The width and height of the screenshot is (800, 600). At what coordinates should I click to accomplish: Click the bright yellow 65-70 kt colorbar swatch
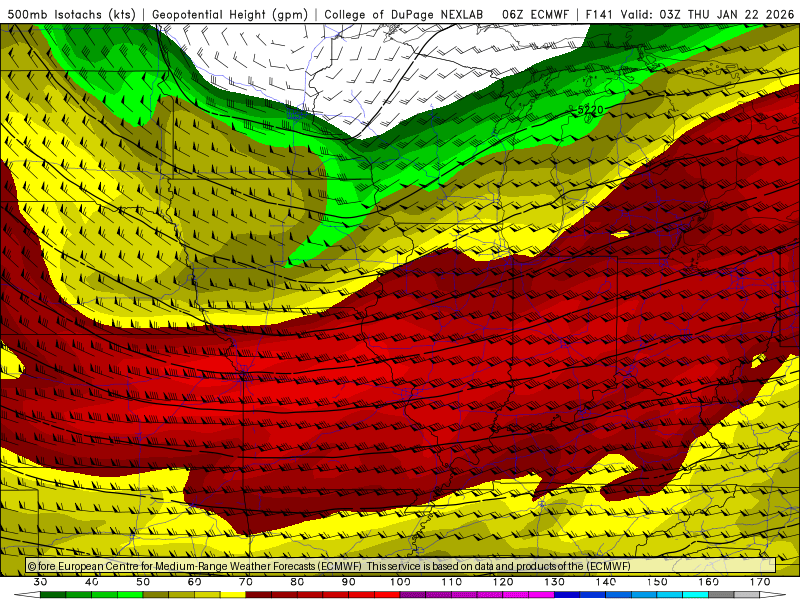(x=233, y=595)
